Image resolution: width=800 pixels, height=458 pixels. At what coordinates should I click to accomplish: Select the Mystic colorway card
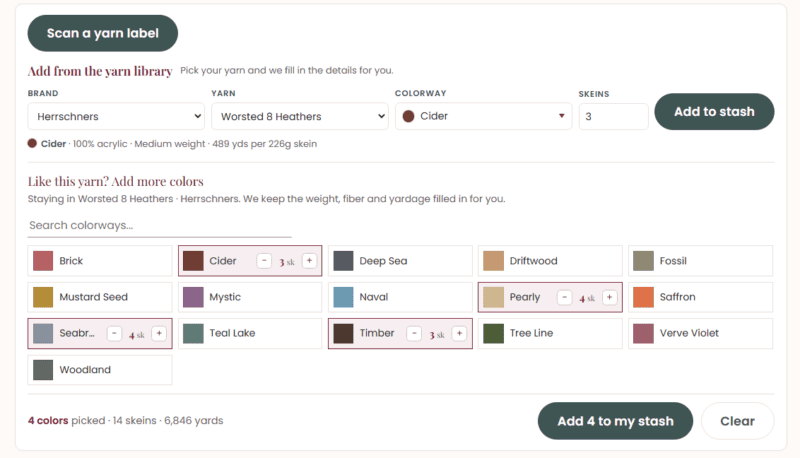250,297
